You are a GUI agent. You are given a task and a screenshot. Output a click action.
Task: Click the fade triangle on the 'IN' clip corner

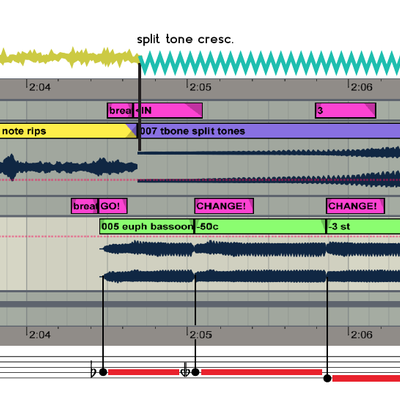point(196,108)
